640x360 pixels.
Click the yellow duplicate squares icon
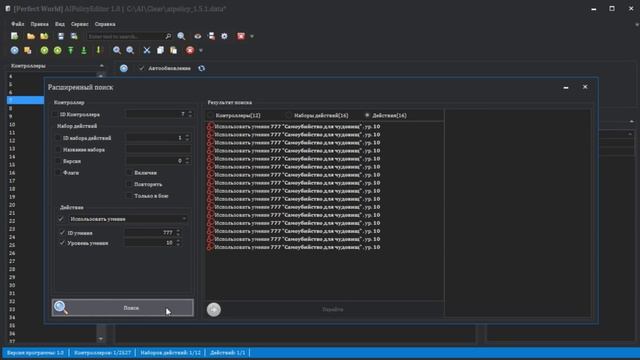tap(28, 50)
